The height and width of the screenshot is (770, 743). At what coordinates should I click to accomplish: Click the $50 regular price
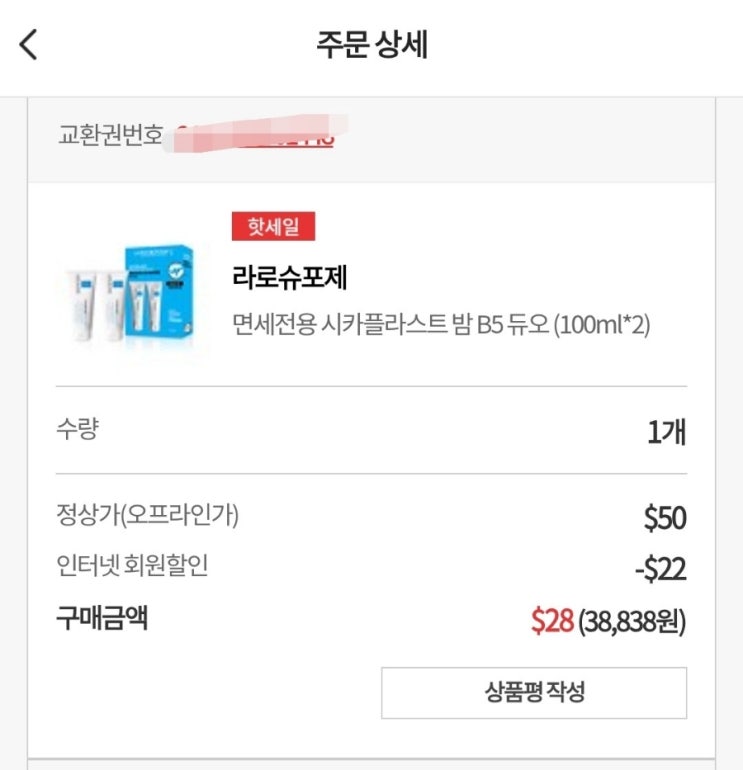coord(665,519)
